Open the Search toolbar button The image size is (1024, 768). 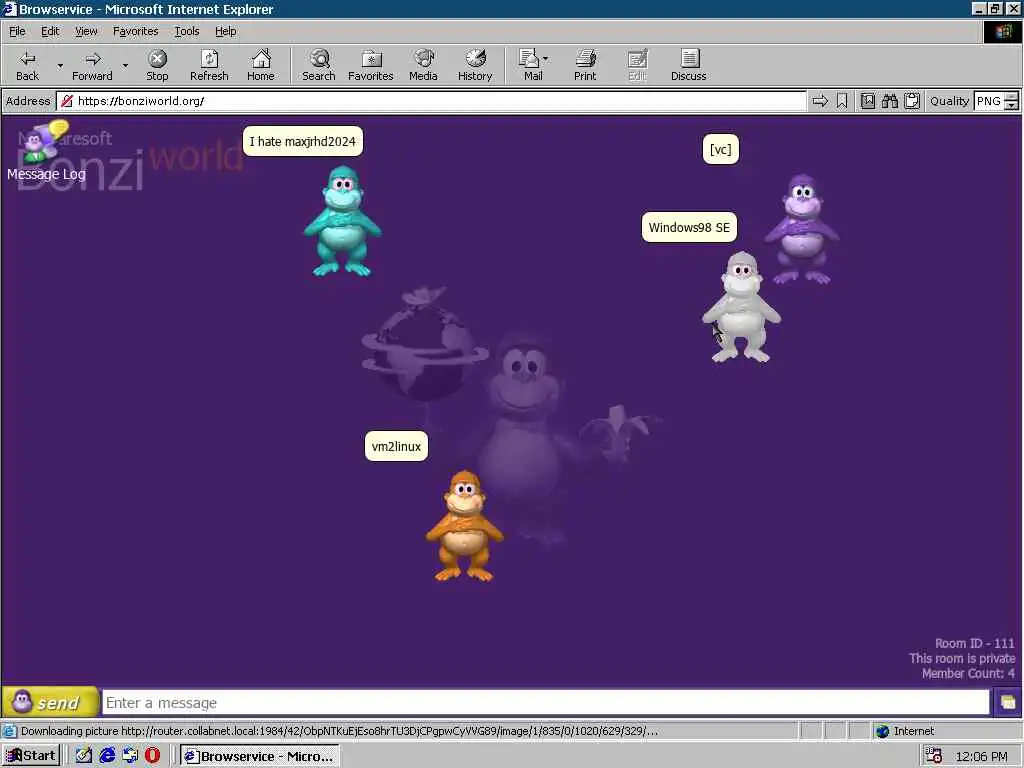(x=319, y=65)
